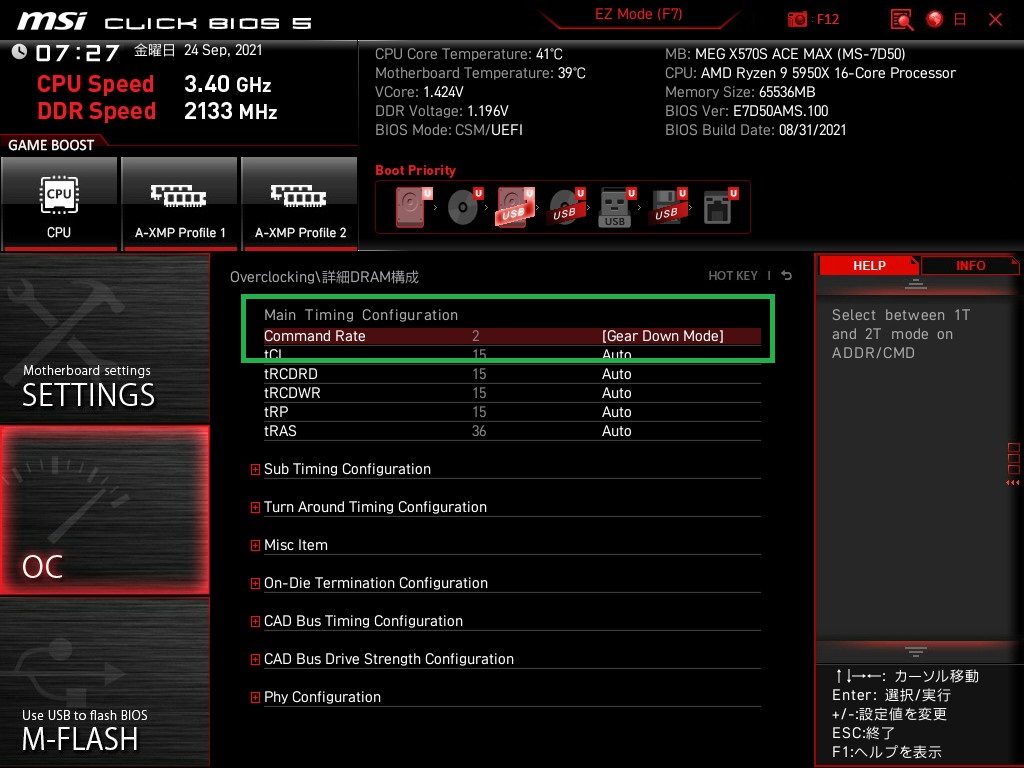Select the tRCDRD timing row label

[x=291, y=374]
